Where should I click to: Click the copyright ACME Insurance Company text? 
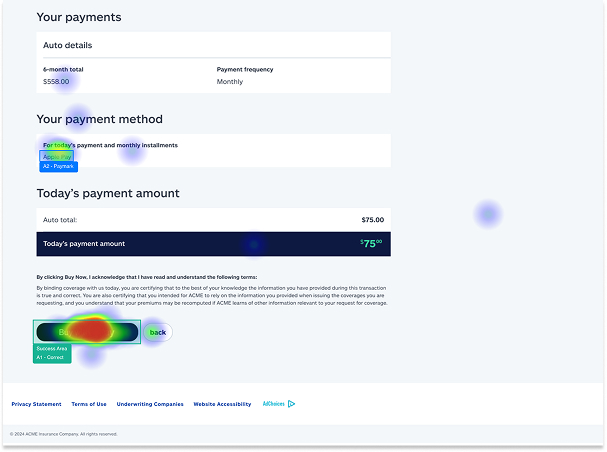pos(63,434)
